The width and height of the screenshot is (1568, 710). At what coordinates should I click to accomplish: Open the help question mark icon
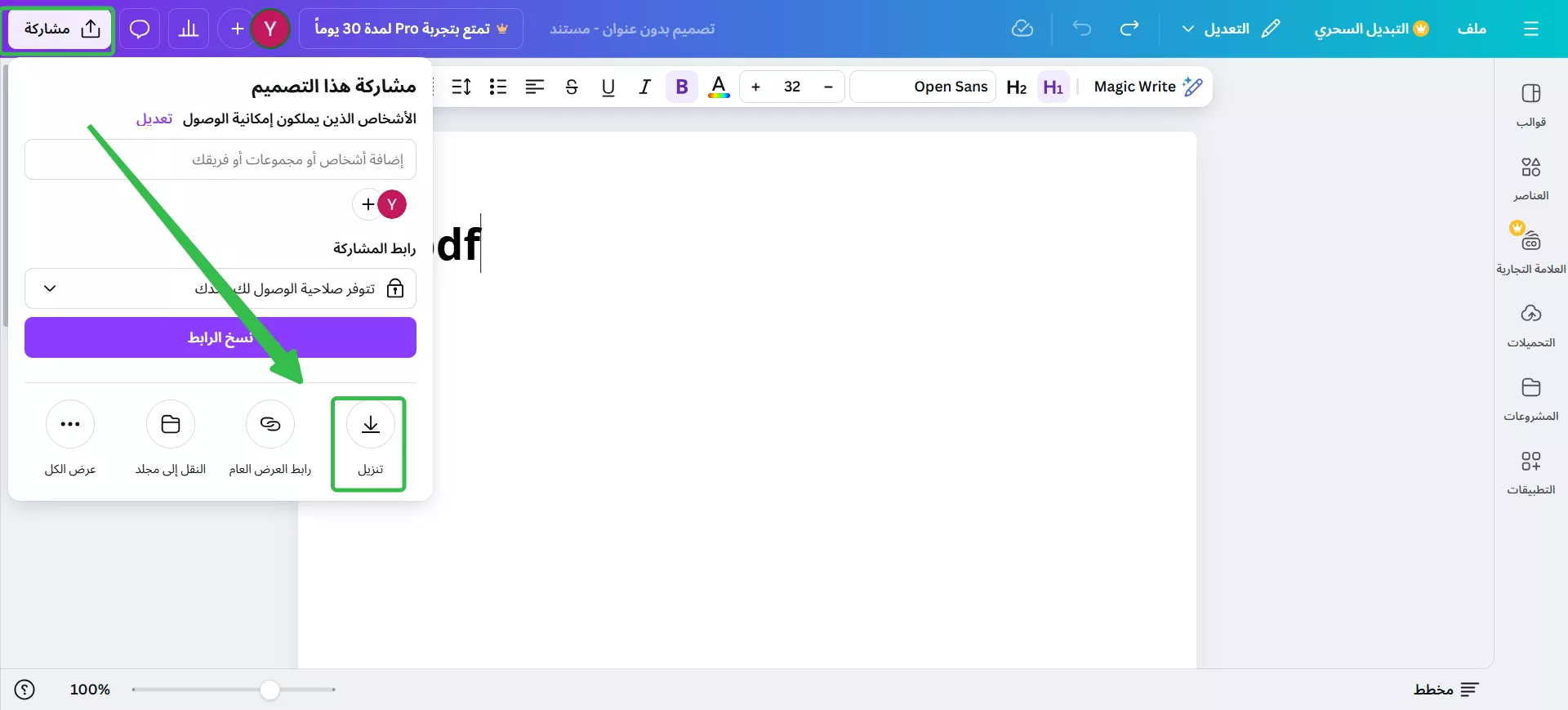pos(25,690)
